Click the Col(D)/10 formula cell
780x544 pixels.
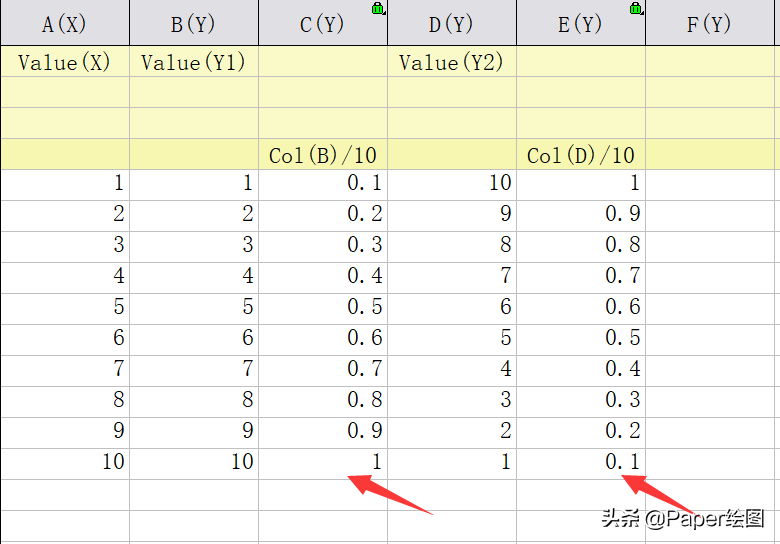point(581,154)
